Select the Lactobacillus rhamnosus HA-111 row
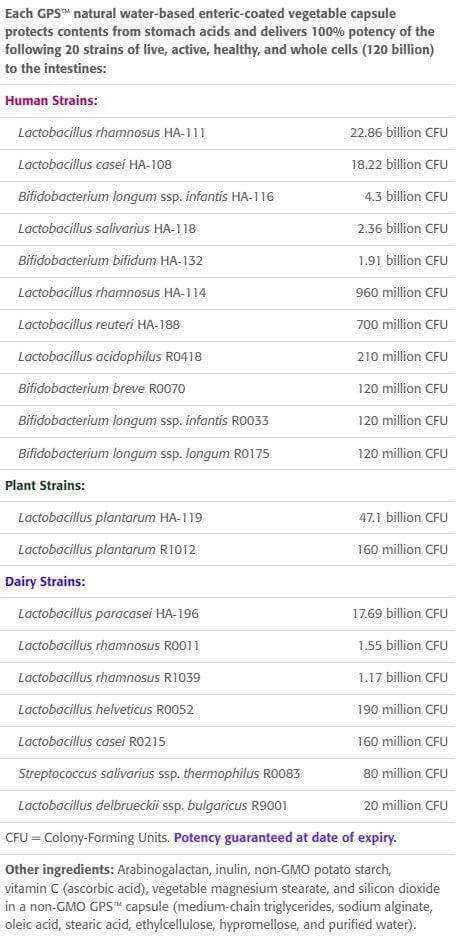 pyautogui.click(x=228, y=133)
